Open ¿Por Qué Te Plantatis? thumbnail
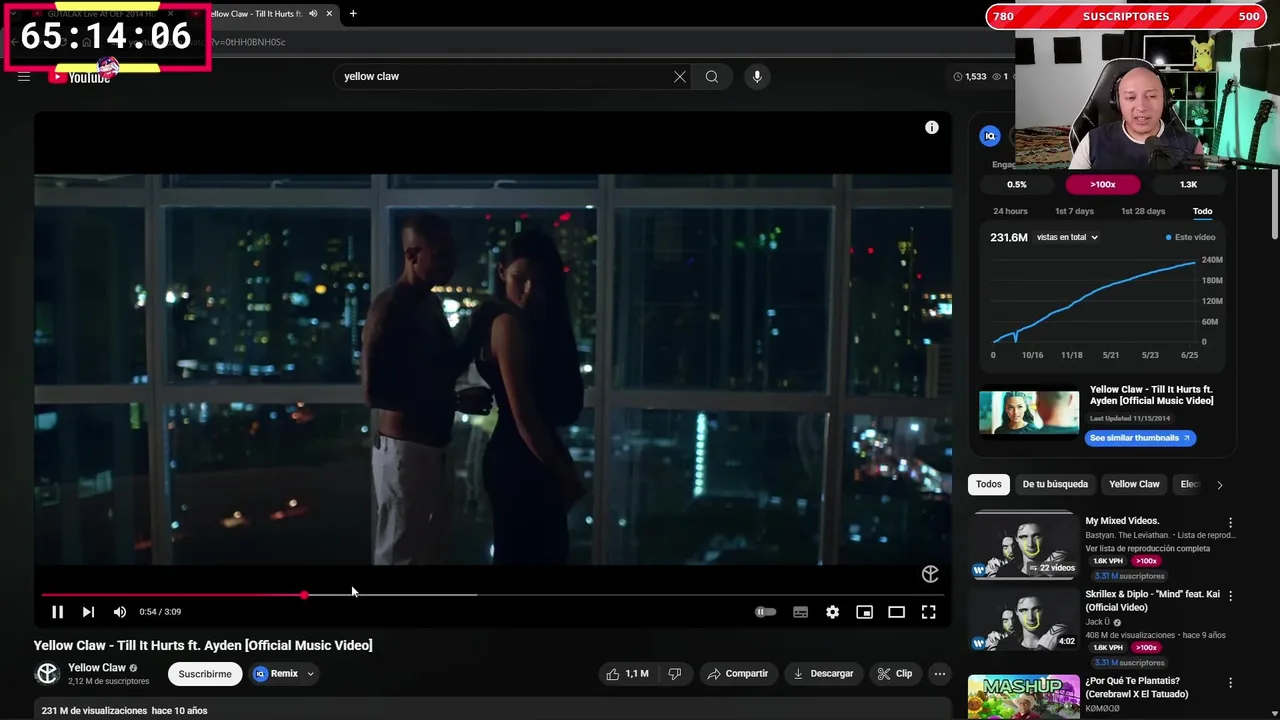Image resolution: width=1280 pixels, height=720 pixels. (x=1023, y=698)
